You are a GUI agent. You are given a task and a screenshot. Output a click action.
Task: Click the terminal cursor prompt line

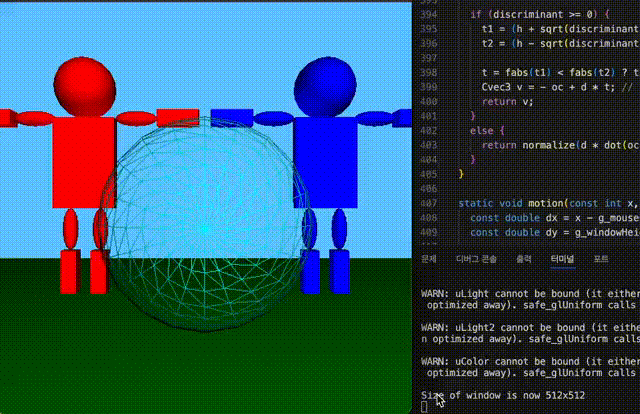424,407
